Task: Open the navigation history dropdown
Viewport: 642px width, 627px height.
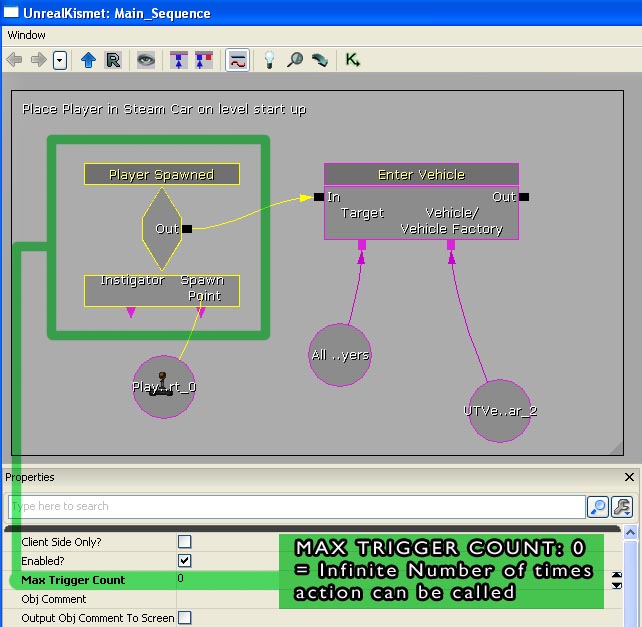Action: [x=60, y=61]
